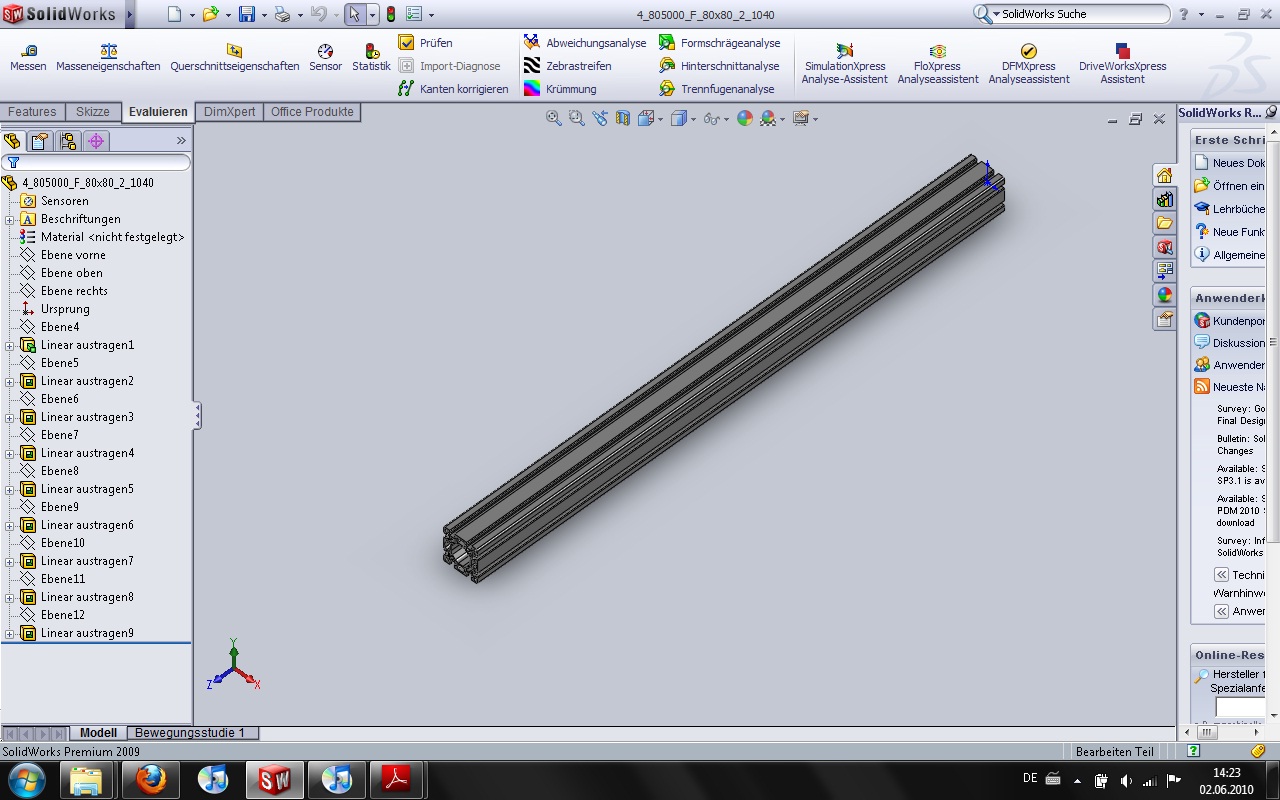The height and width of the screenshot is (800, 1280).
Task: Open the DimXpertManager tab
Action: tap(95, 141)
